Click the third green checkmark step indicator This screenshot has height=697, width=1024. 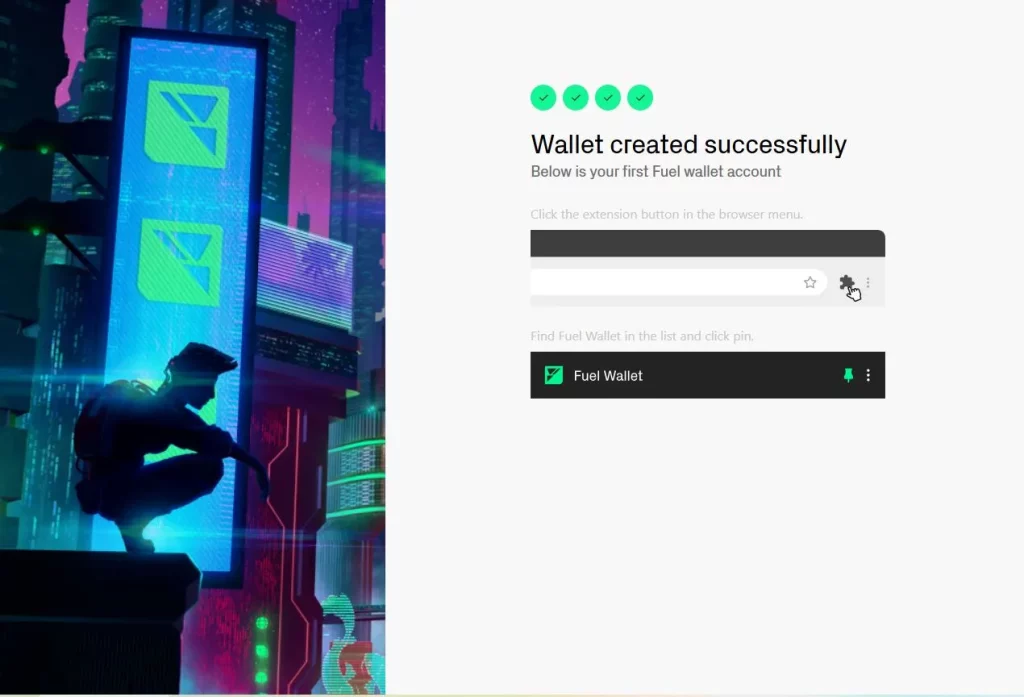[x=608, y=98]
